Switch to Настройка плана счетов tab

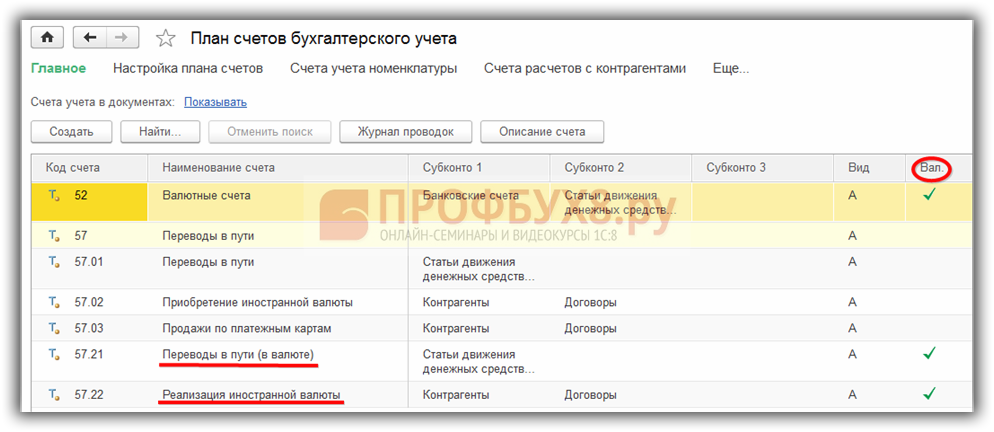tap(188, 69)
